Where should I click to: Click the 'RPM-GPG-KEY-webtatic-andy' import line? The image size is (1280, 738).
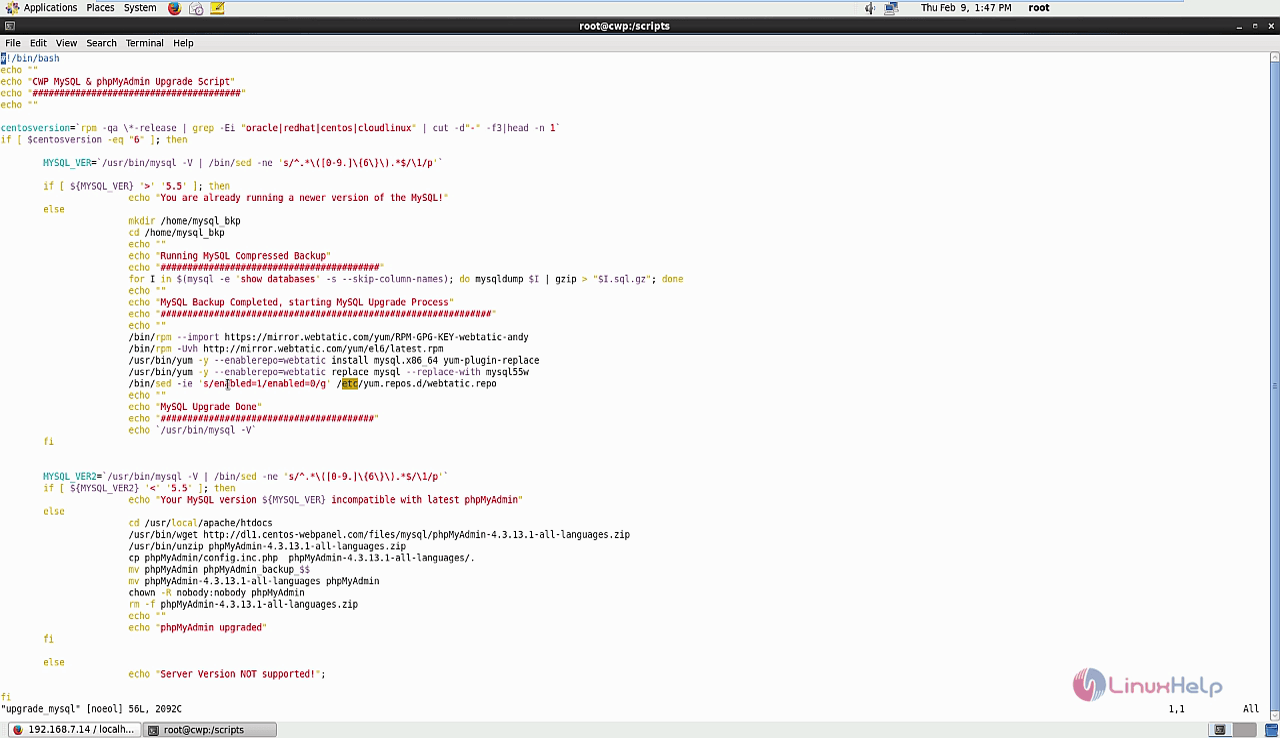pyautogui.click(x=328, y=337)
